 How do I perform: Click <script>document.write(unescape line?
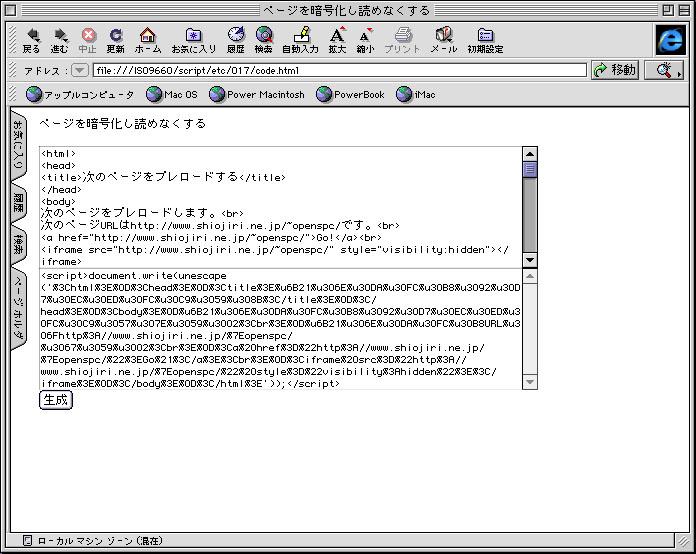[134, 275]
